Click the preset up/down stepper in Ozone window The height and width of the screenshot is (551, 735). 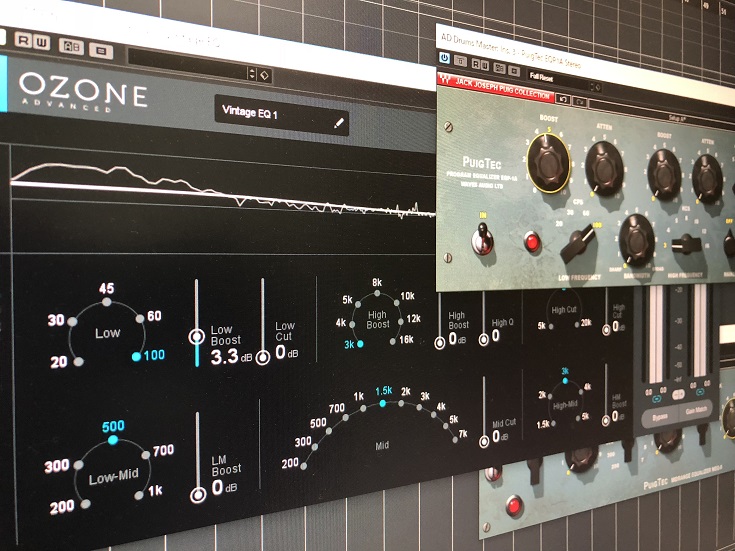(x=252, y=74)
